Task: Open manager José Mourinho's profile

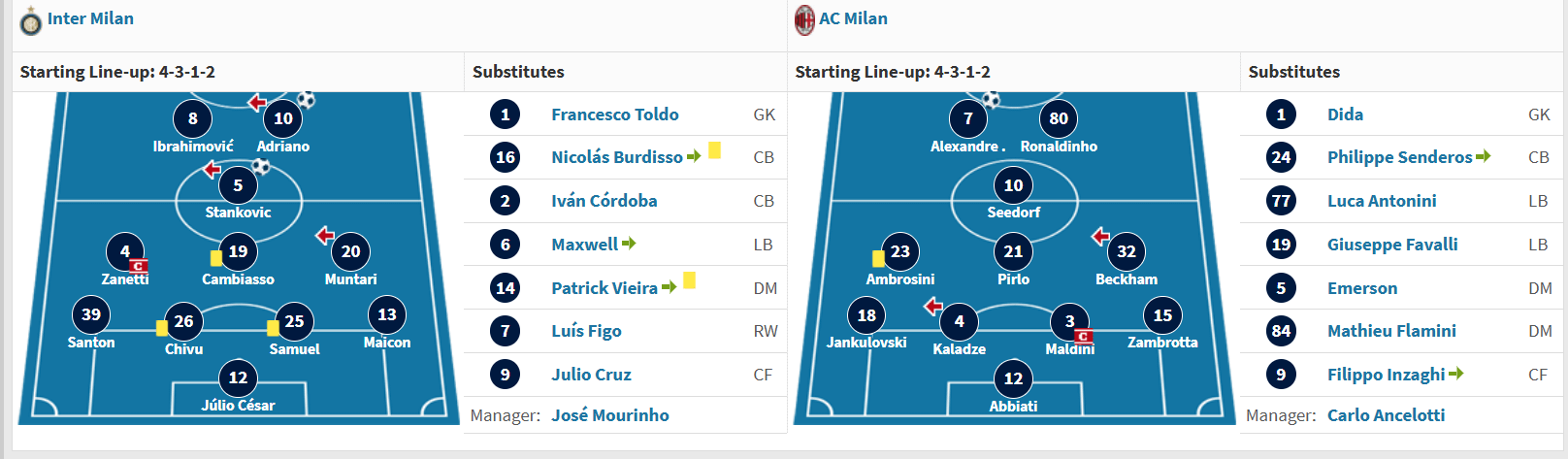Action: [x=610, y=415]
